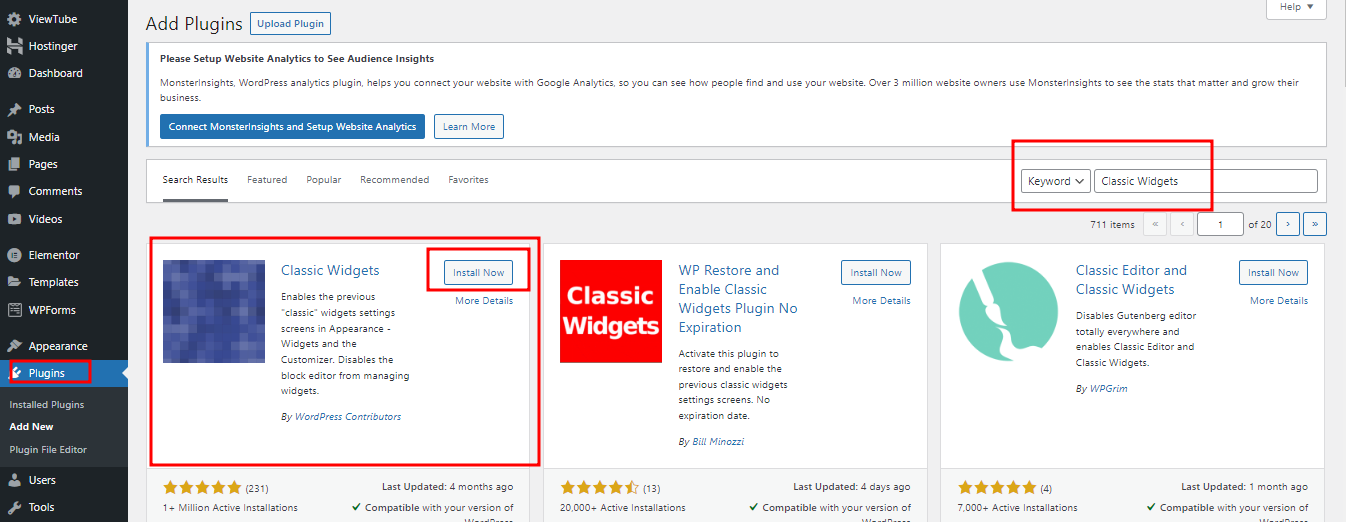Image resolution: width=1346 pixels, height=522 pixels.
Task: Click the Comments bubble icon
Action: pos(14,191)
